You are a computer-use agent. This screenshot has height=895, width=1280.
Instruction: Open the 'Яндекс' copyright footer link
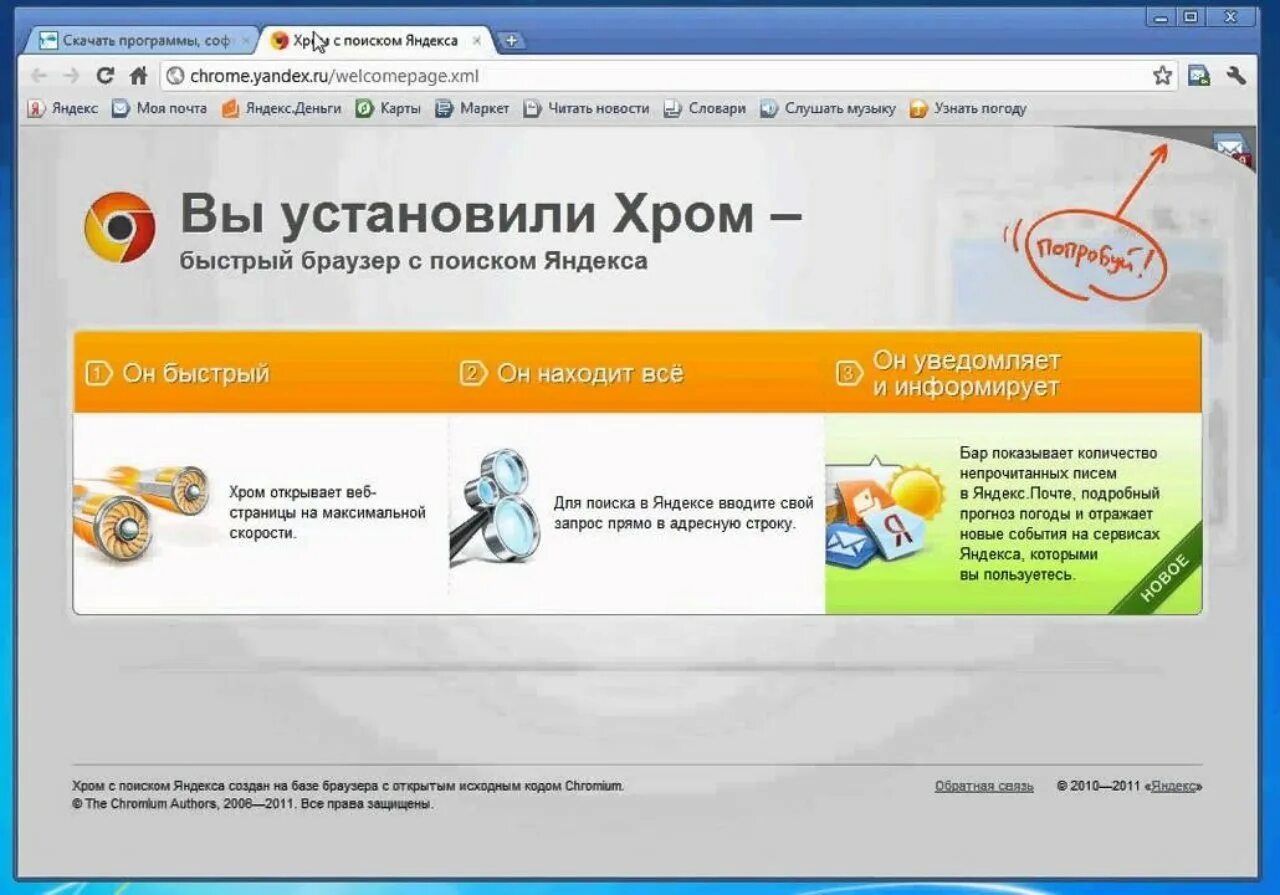1173,786
